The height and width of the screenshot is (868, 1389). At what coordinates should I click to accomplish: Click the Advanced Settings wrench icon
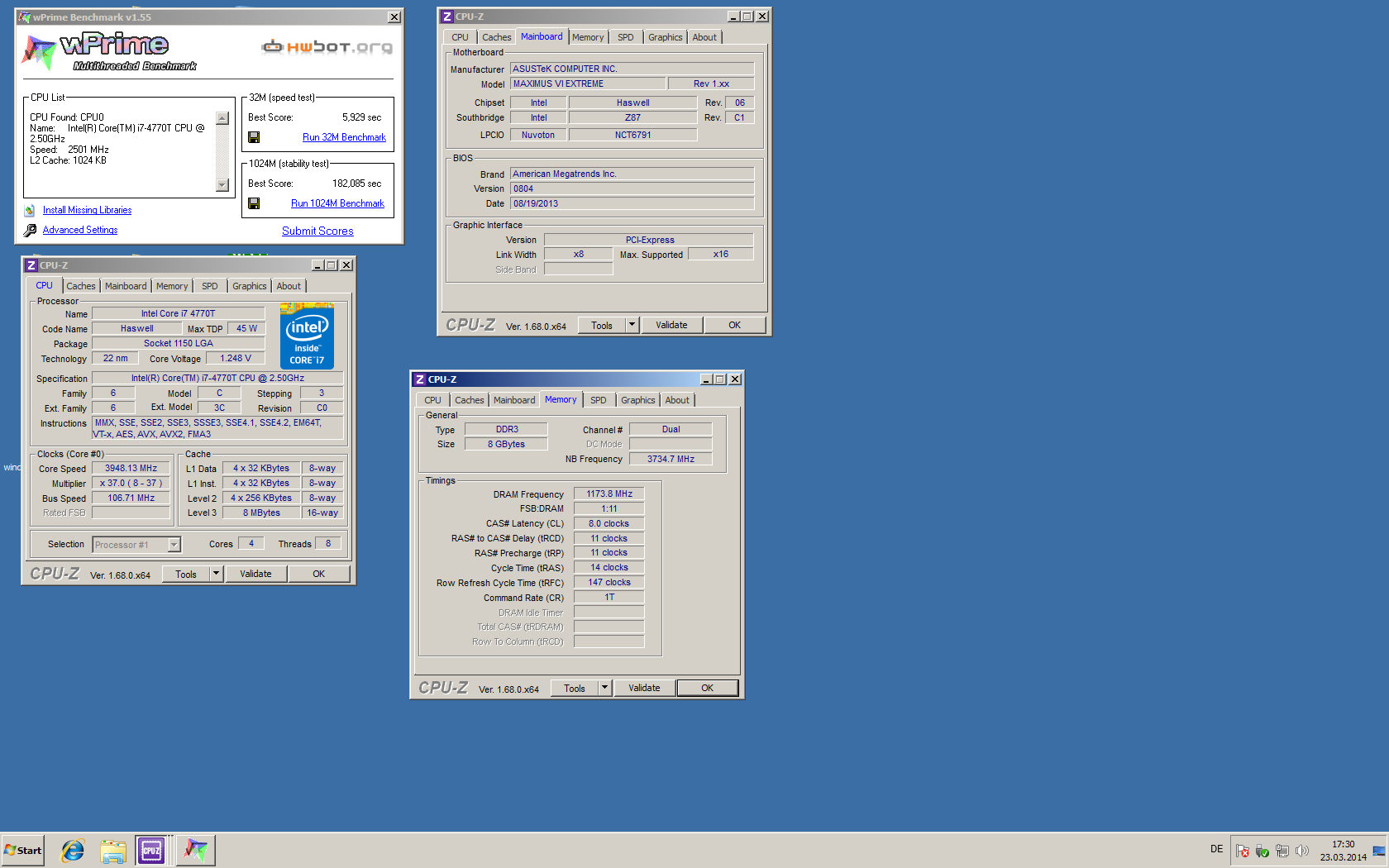30,231
